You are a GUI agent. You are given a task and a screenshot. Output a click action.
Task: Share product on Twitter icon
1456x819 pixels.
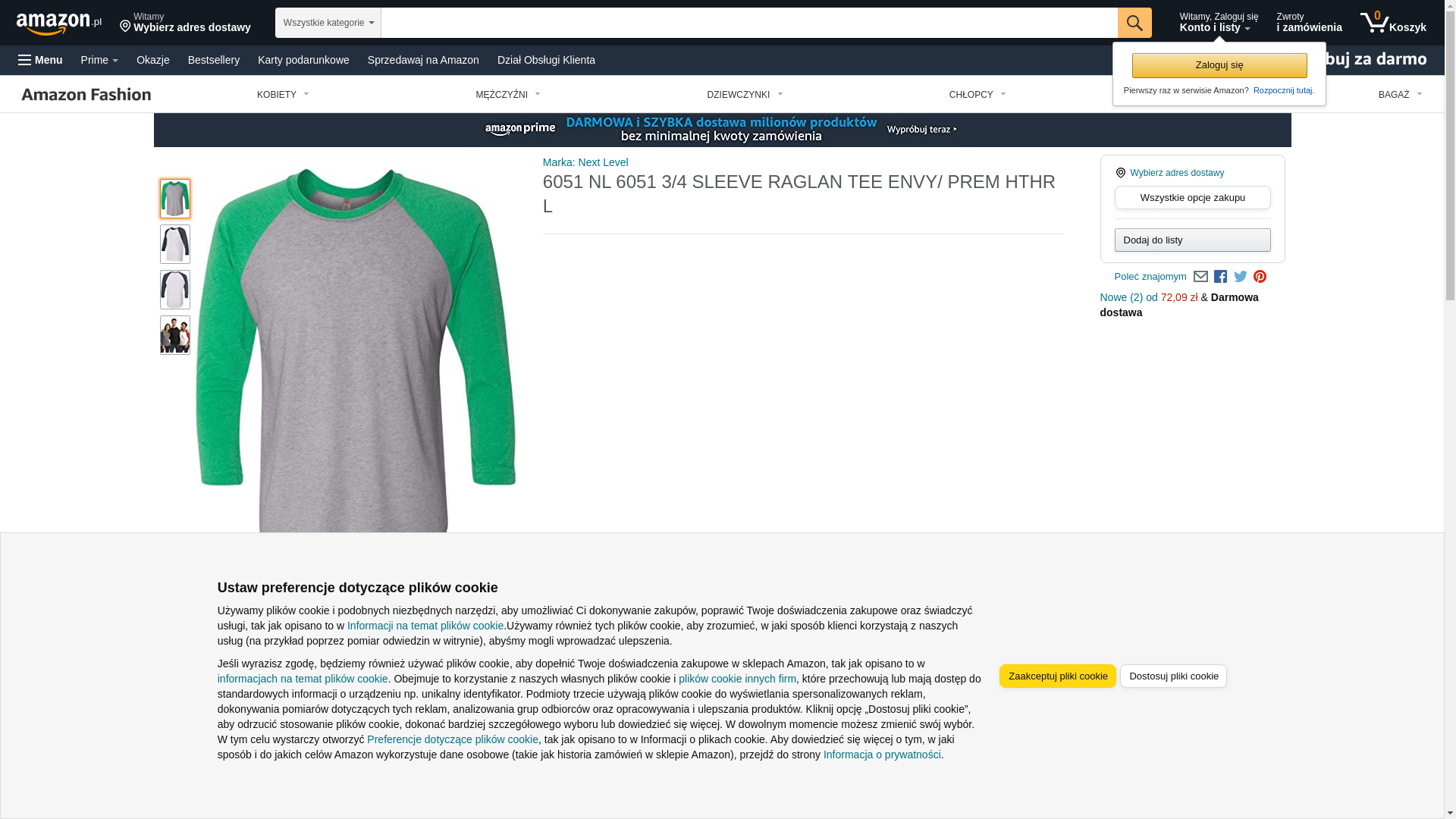click(x=1240, y=277)
